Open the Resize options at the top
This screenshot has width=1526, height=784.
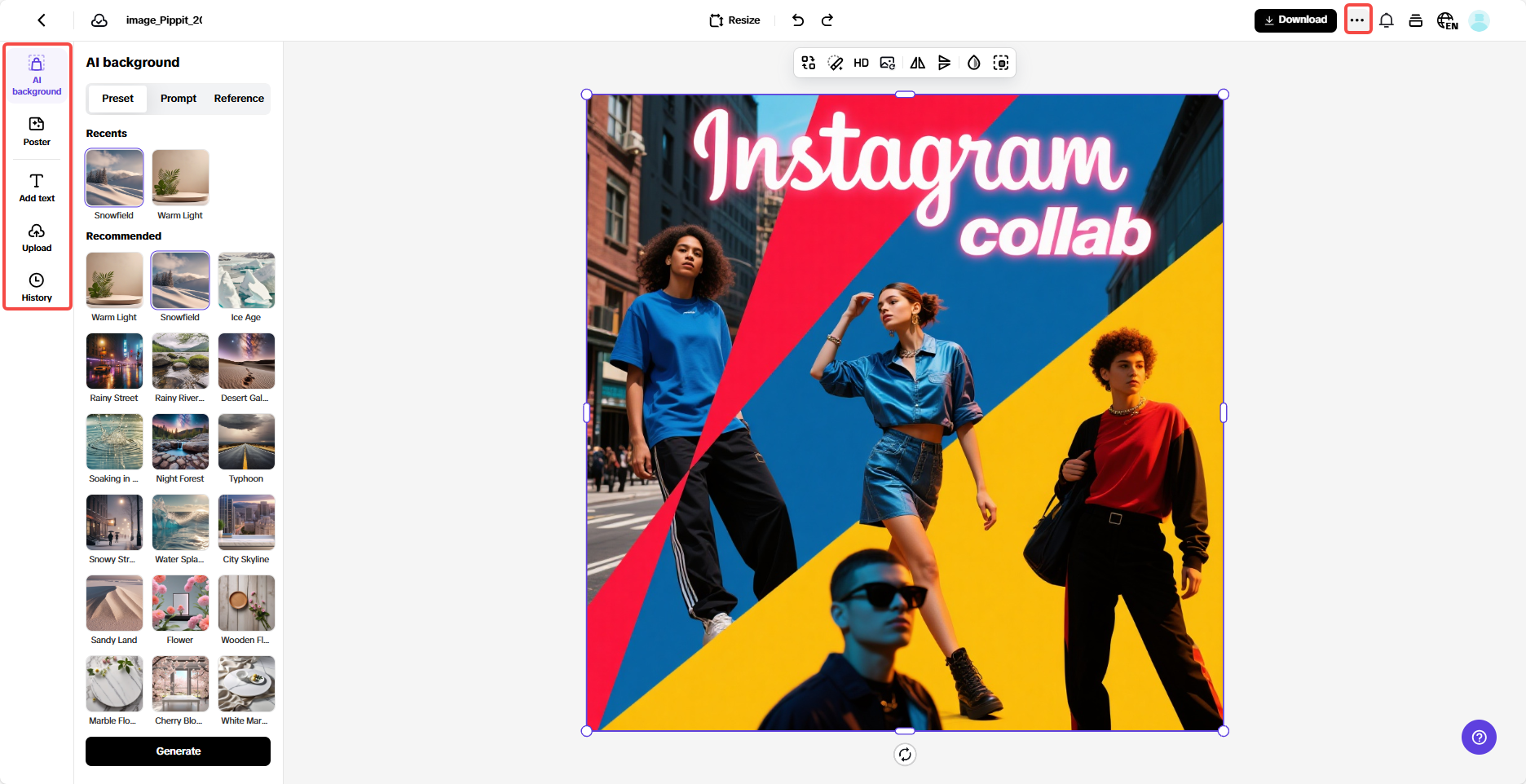point(734,20)
